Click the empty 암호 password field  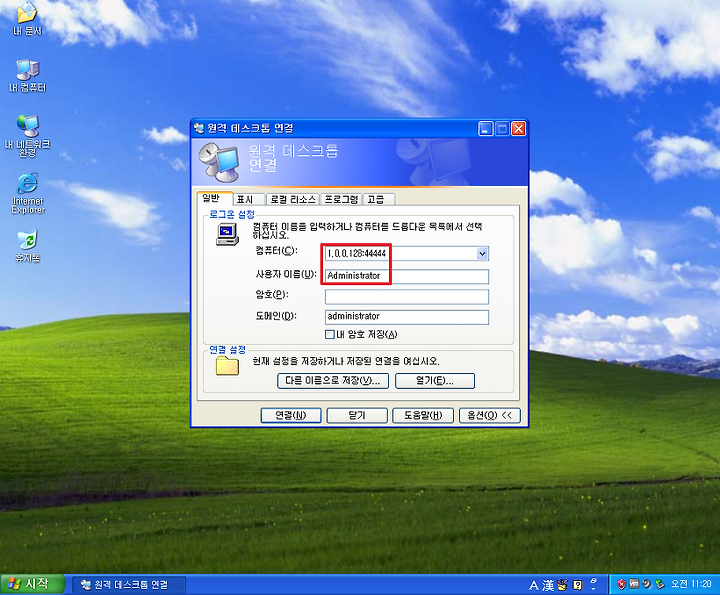(x=407, y=297)
